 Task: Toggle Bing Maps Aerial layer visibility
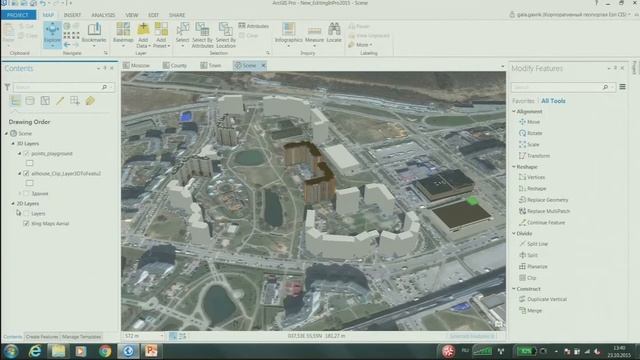coord(27,224)
